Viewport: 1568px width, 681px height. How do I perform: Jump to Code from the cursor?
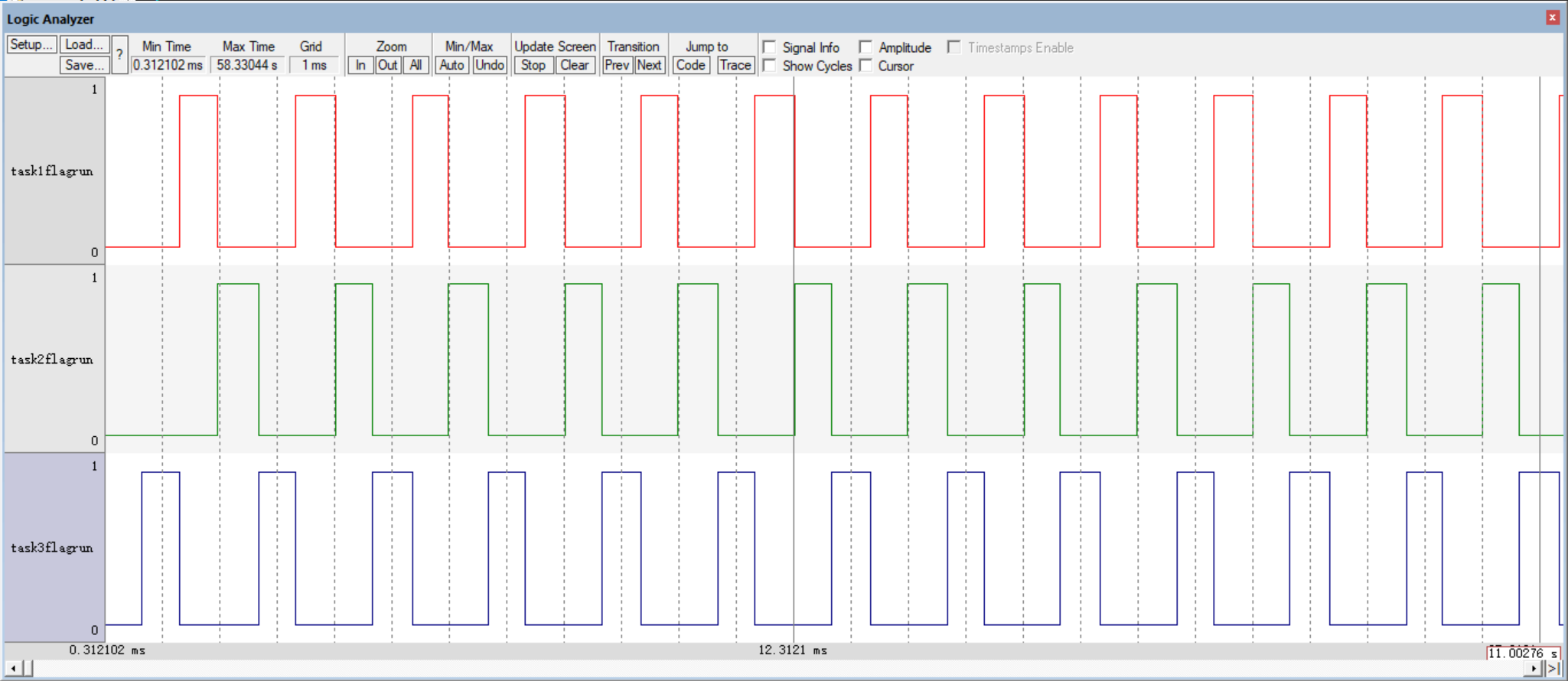pos(691,65)
